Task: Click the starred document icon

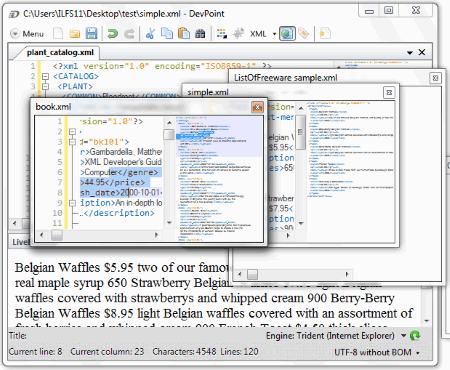Action: tap(325, 33)
